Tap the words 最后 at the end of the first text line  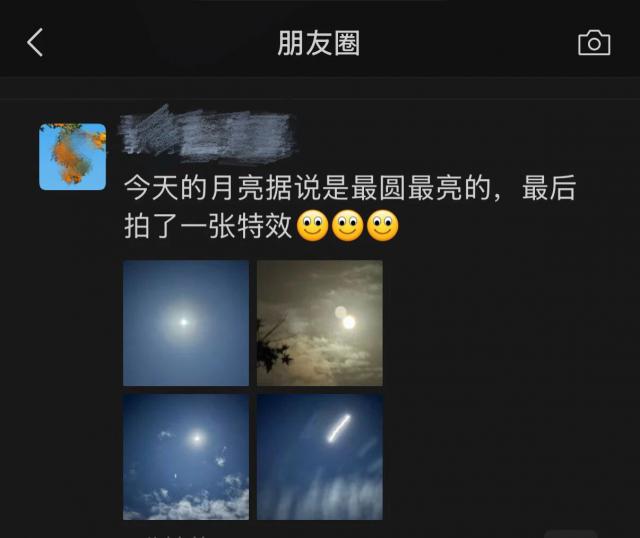click(549, 188)
